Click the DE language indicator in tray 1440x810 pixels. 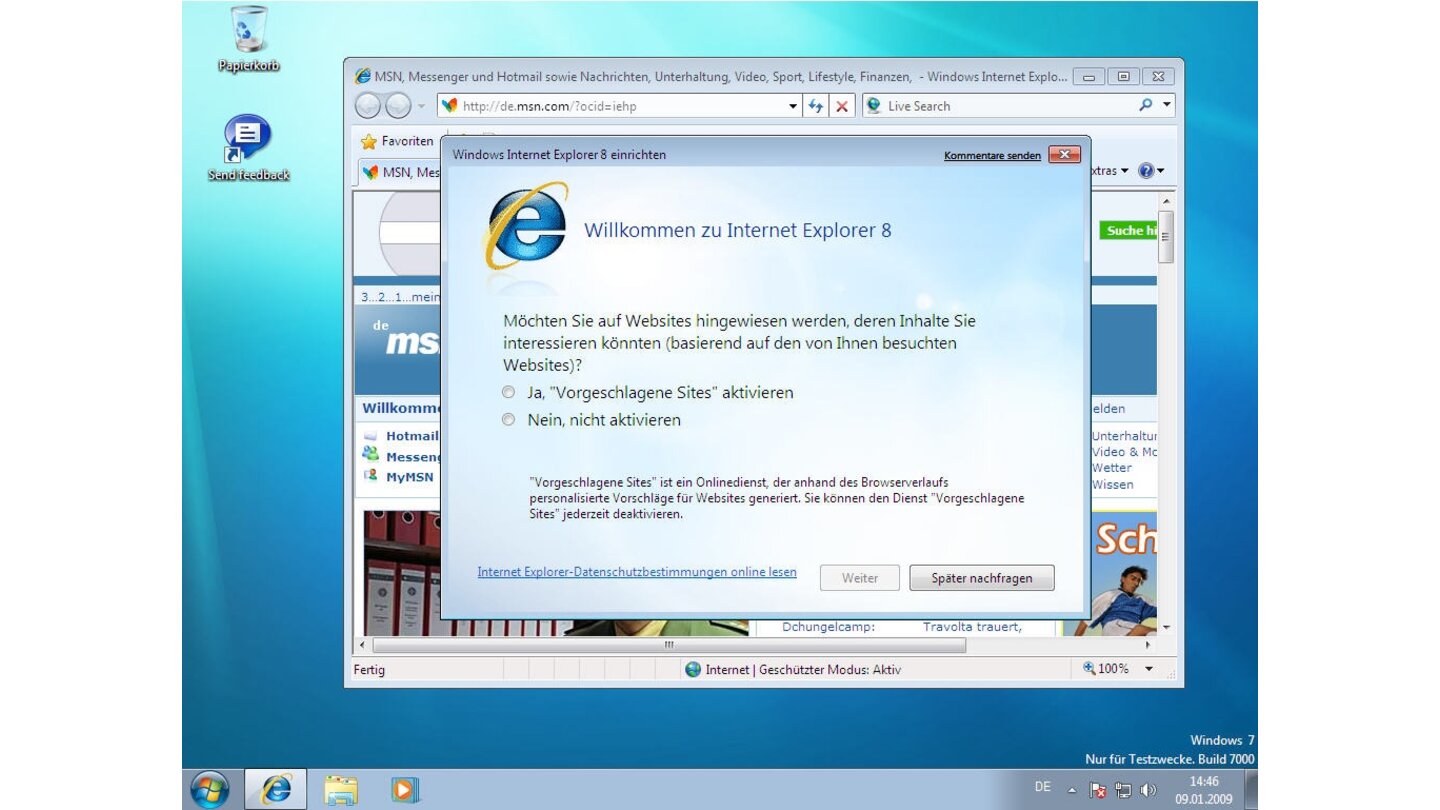(x=1043, y=788)
